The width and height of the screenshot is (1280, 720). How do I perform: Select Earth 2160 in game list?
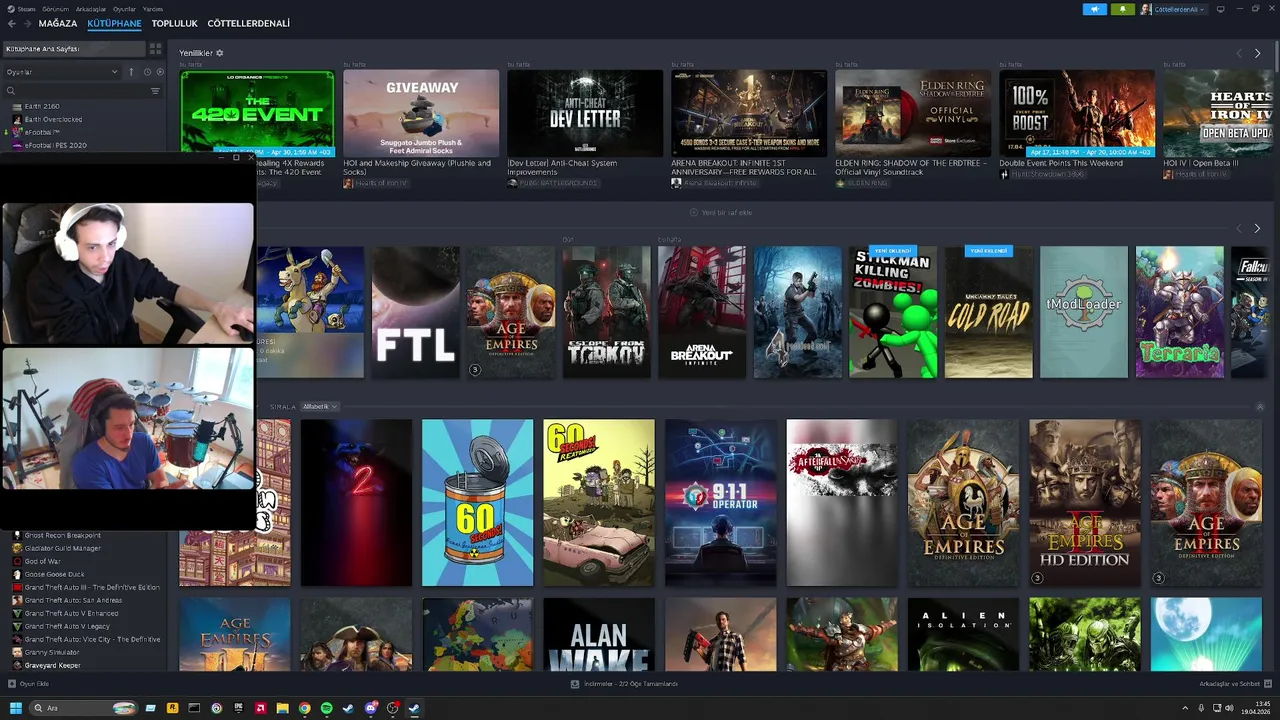coord(42,106)
